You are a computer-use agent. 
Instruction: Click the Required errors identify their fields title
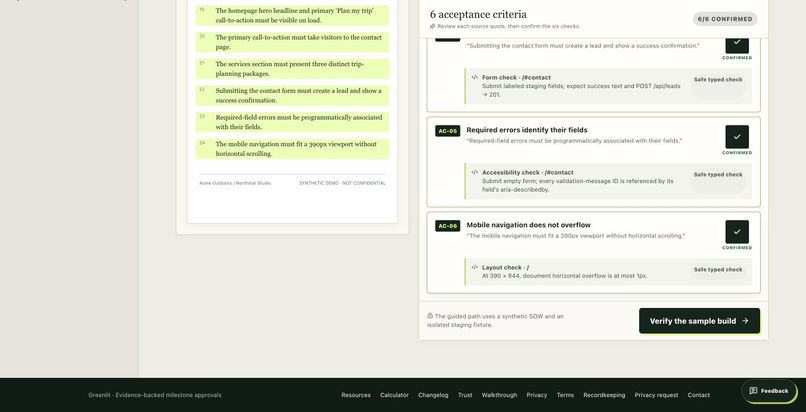[526, 130]
